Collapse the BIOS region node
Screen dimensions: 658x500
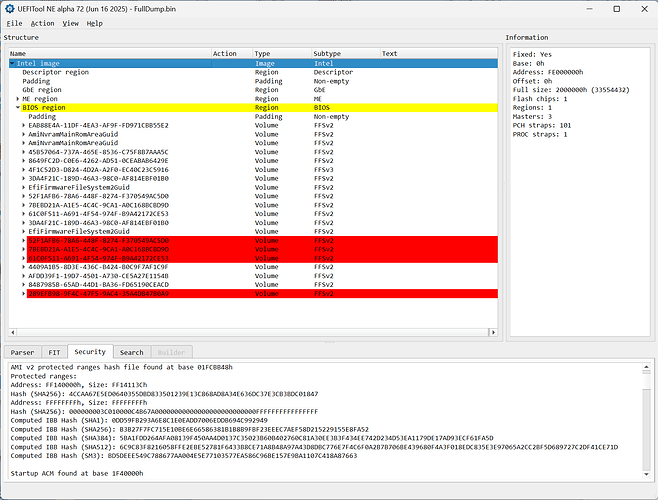coord(18,107)
